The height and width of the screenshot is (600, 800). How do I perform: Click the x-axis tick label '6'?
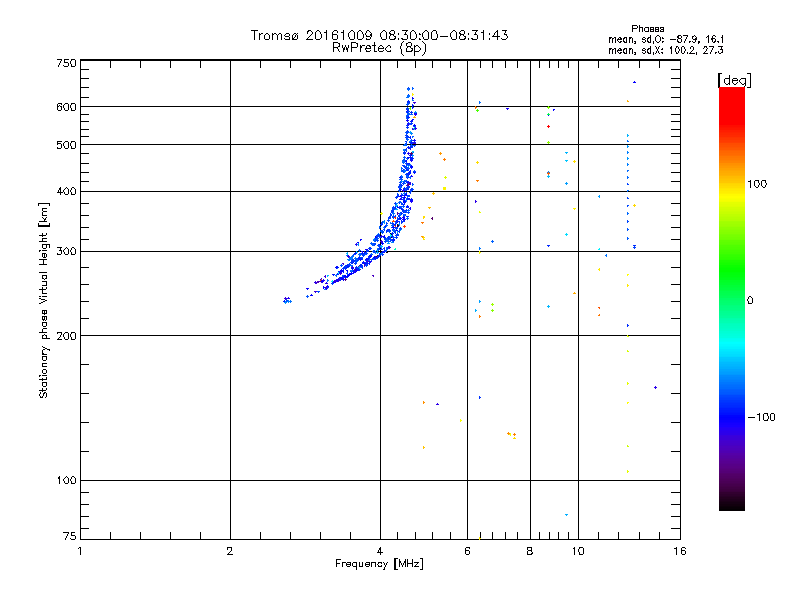tap(468, 551)
